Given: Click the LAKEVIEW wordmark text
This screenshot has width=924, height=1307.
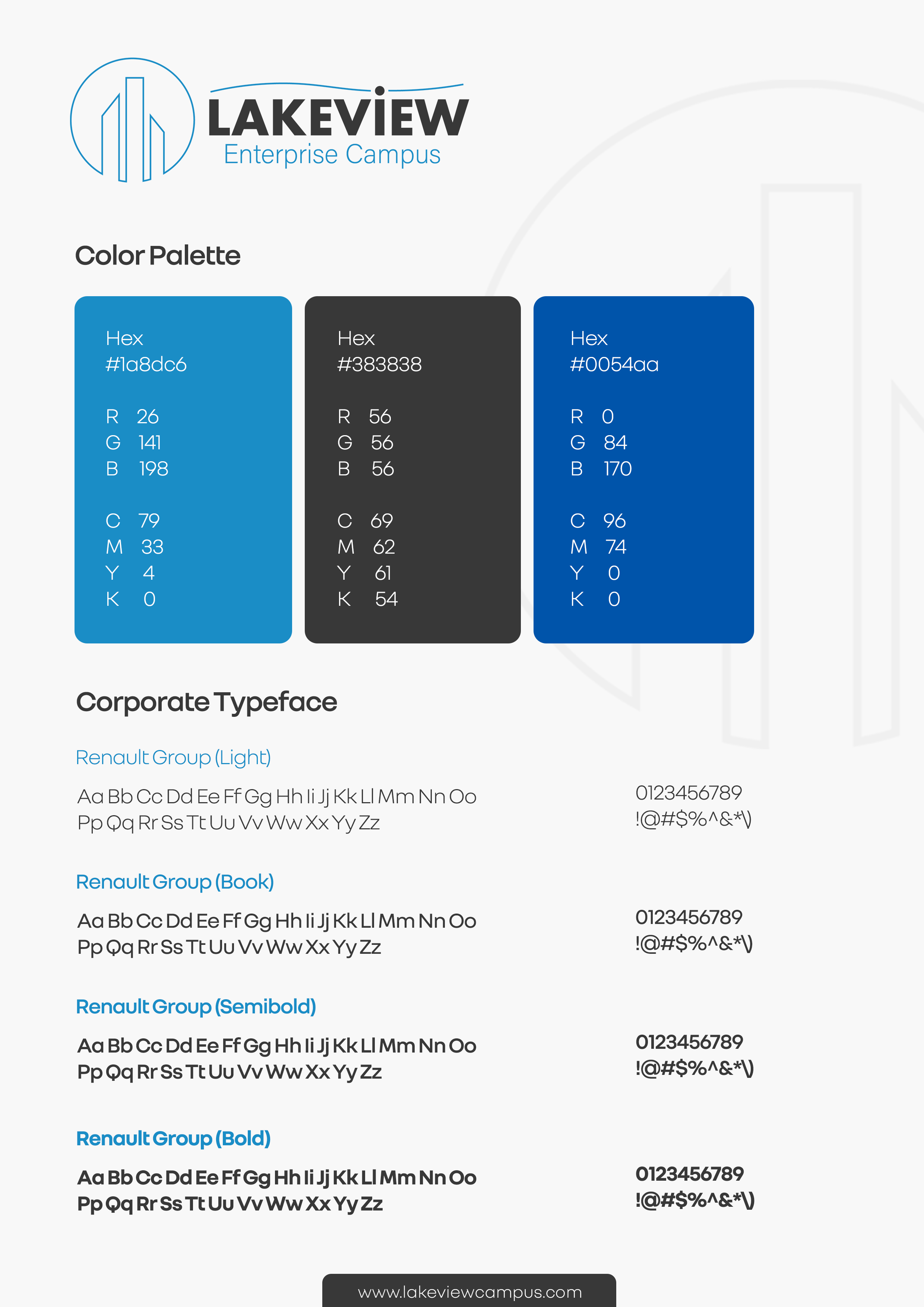Looking at the screenshot, I should point(338,118).
